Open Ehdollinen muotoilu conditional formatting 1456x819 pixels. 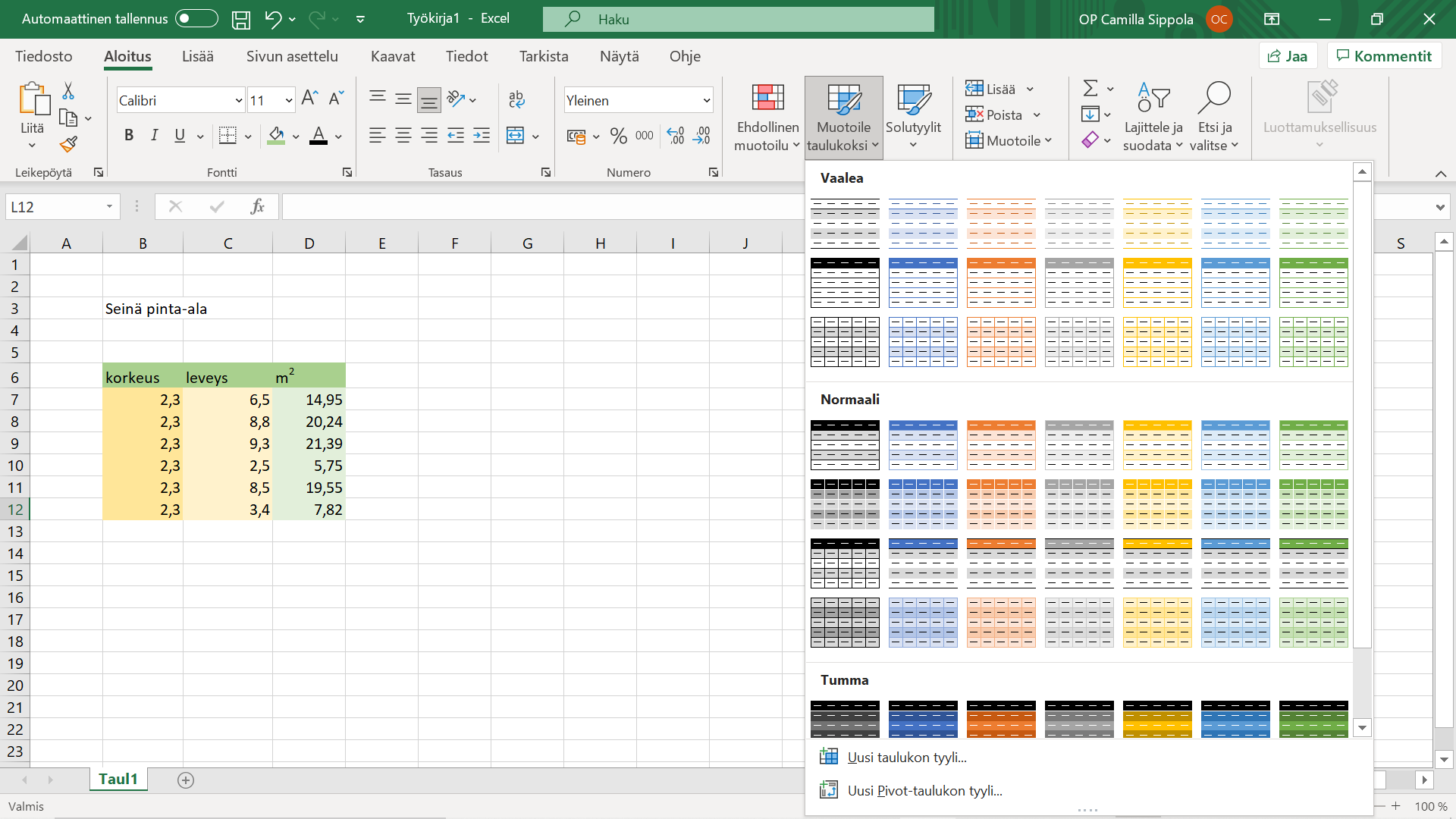tap(767, 118)
